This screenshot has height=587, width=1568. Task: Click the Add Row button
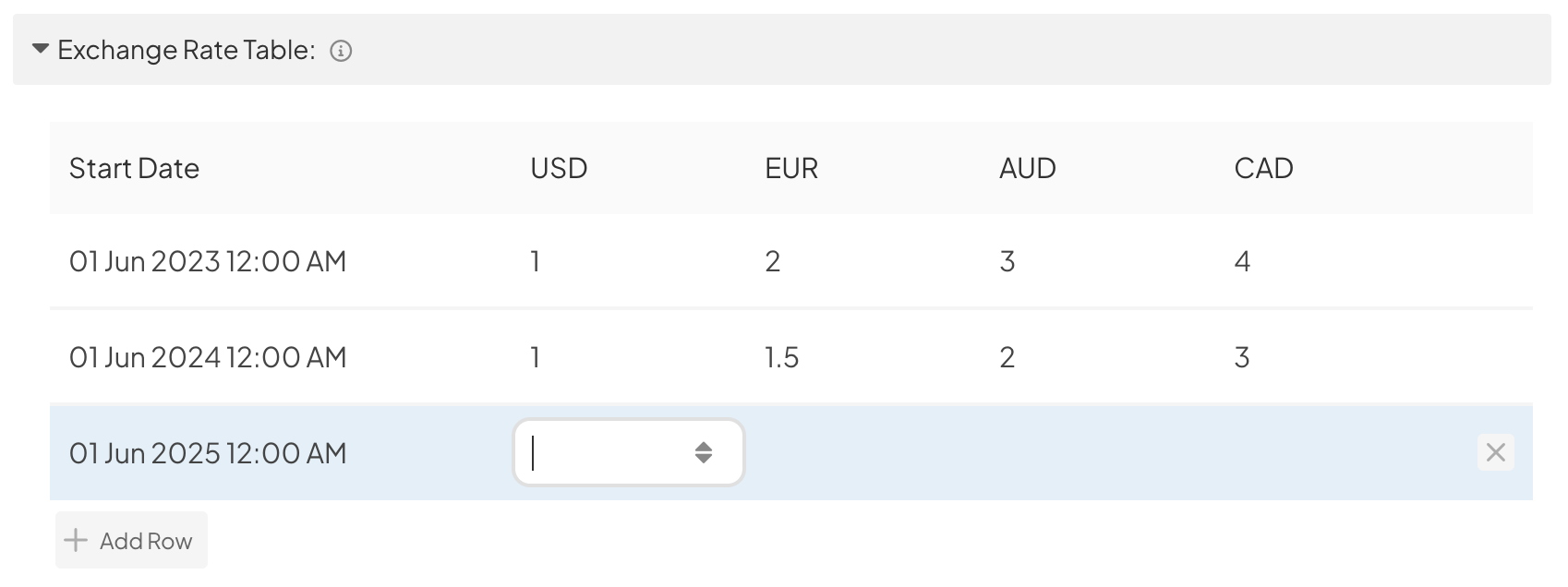pyautogui.click(x=131, y=540)
